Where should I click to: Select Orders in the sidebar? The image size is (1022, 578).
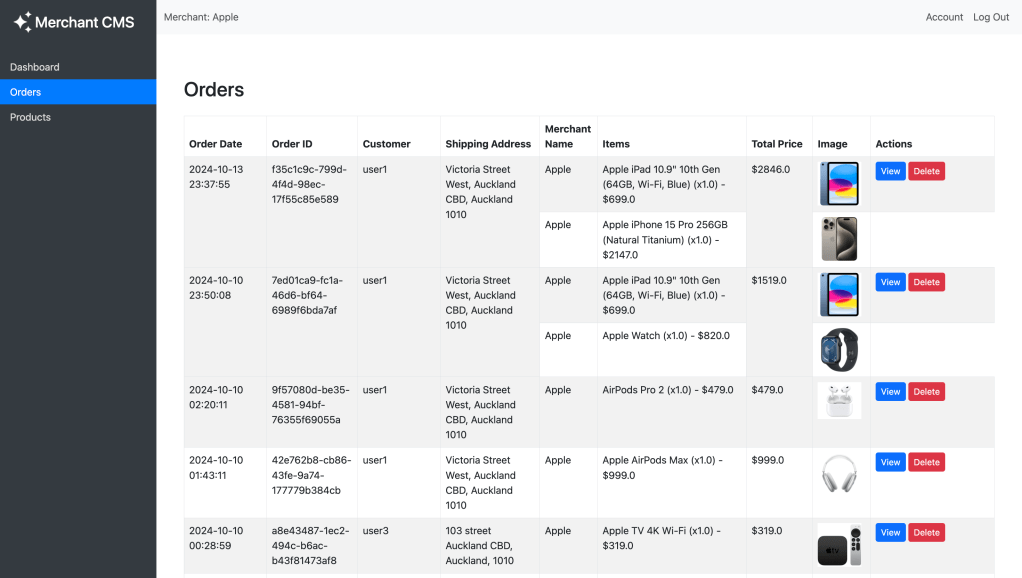tap(26, 92)
